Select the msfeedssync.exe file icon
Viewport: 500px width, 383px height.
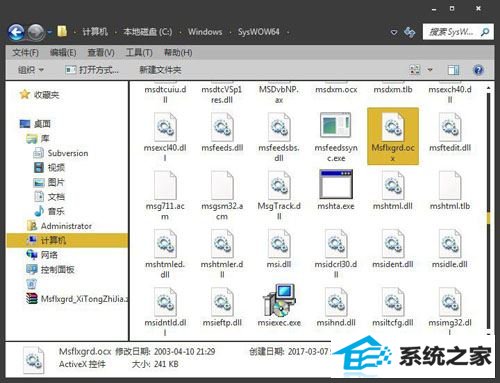(336, 125)
